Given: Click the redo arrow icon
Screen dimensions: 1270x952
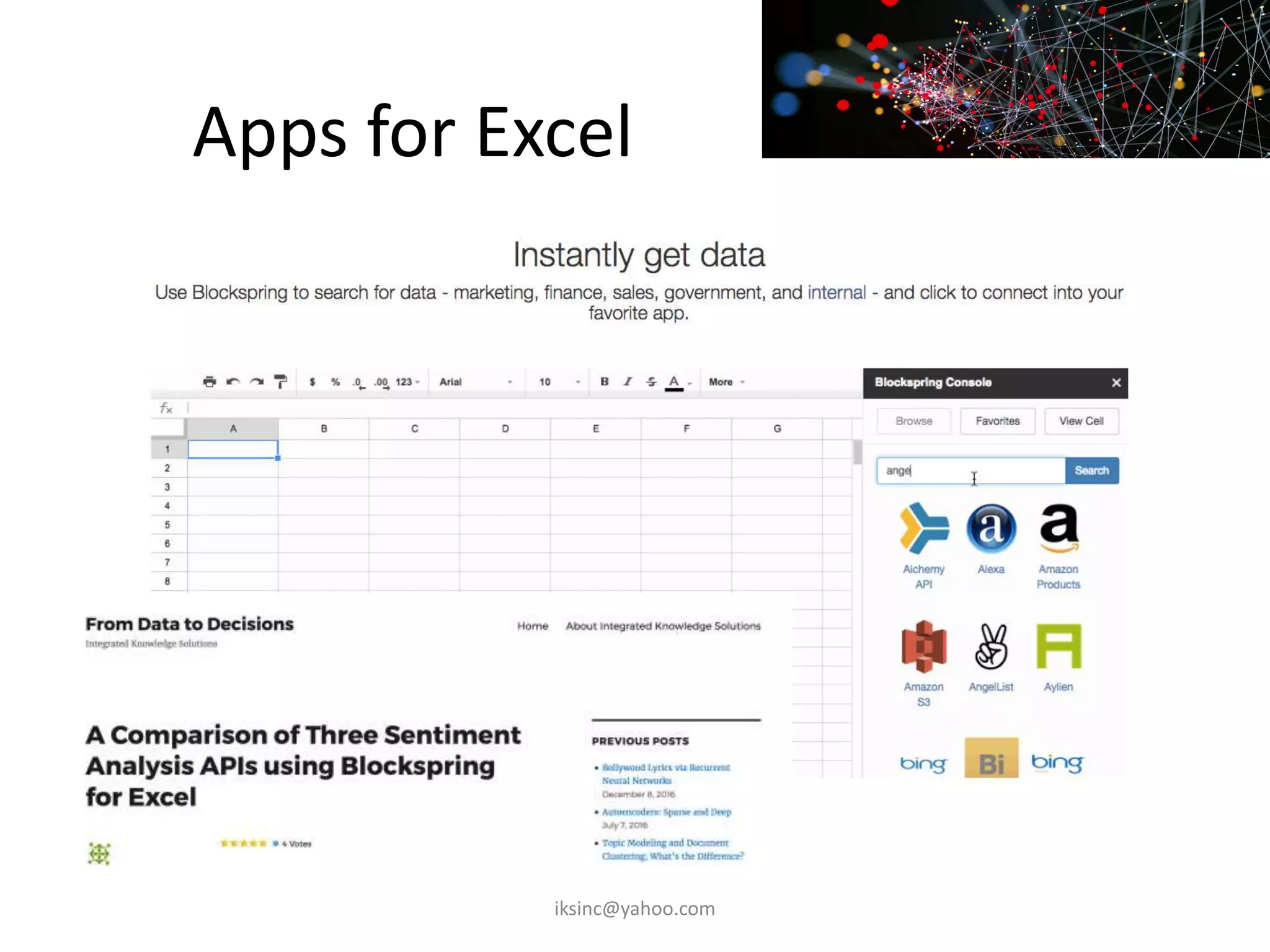Looking at the screenshot, I should click(x=257, y=382).
